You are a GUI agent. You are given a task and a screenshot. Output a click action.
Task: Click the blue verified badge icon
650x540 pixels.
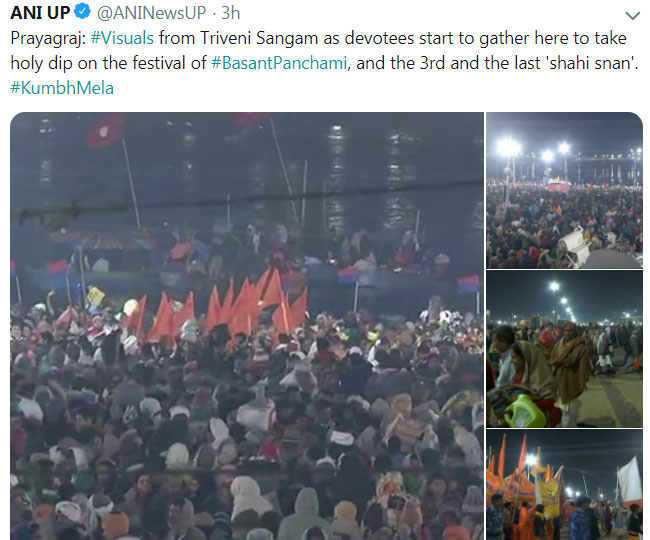82,11
